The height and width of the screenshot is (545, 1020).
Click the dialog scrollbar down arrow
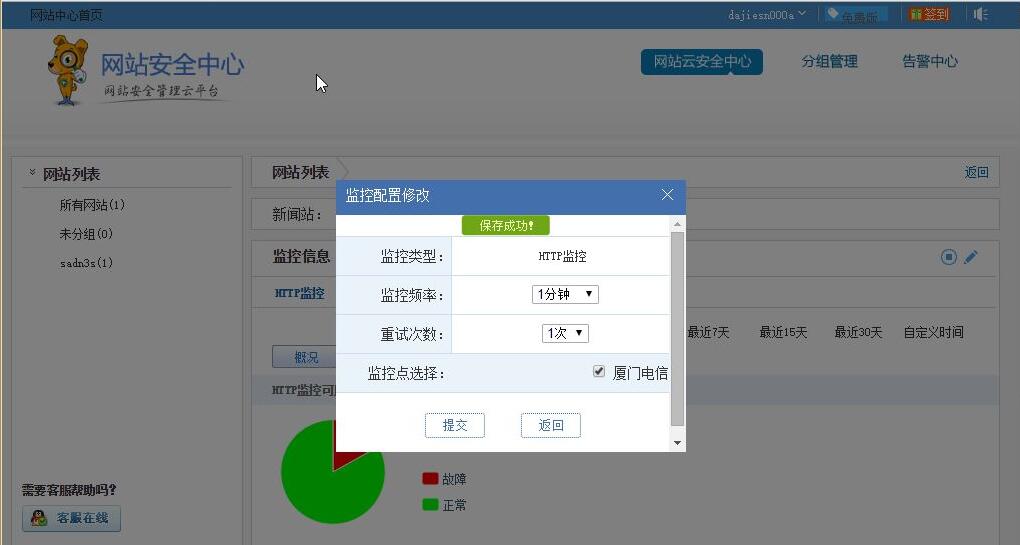click(x=677, y=443)
